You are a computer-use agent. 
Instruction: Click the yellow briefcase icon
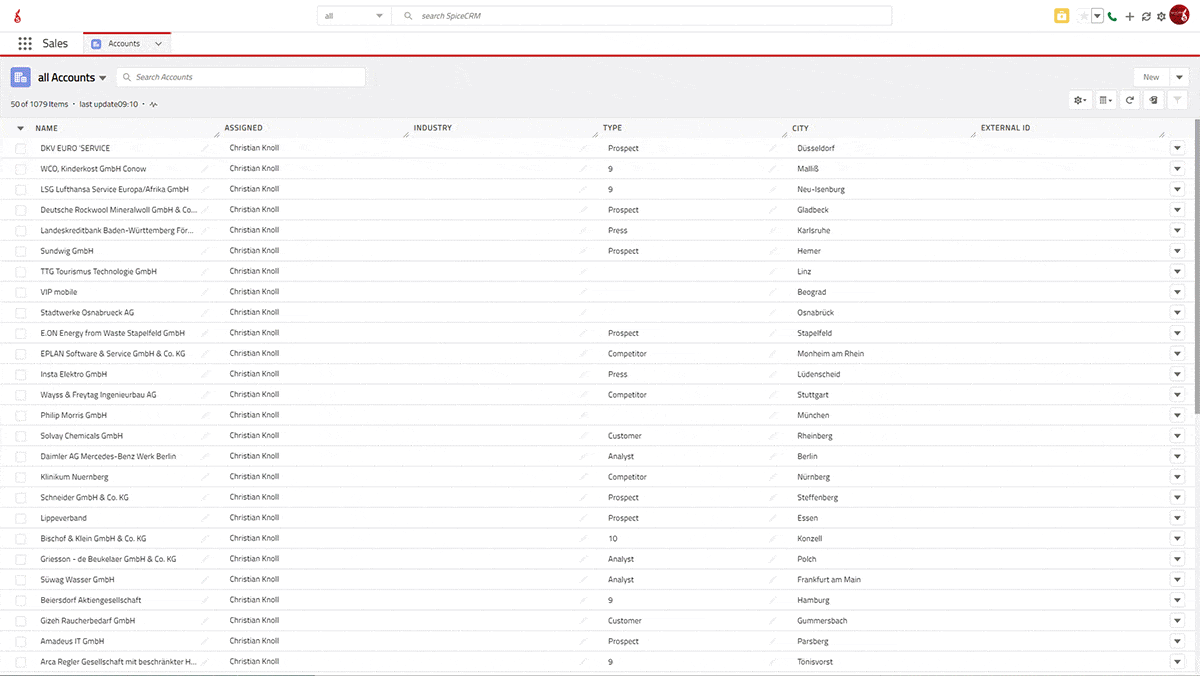tap(1062, 16)
